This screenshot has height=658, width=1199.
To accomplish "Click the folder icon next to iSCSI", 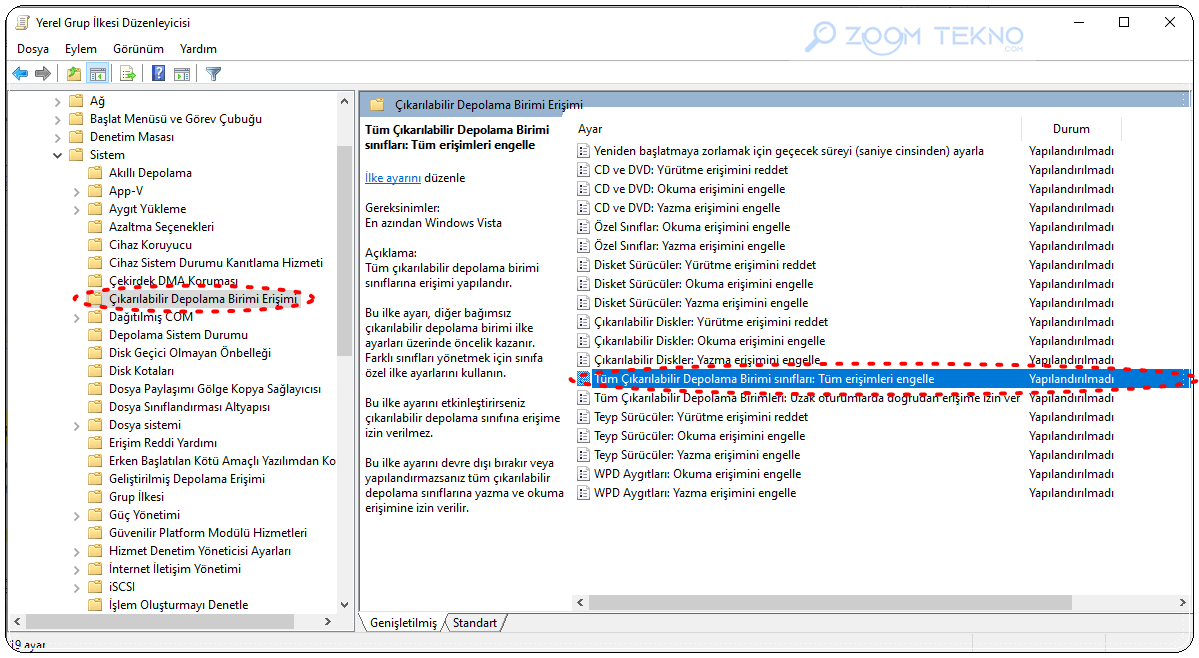I will [95, 587].
